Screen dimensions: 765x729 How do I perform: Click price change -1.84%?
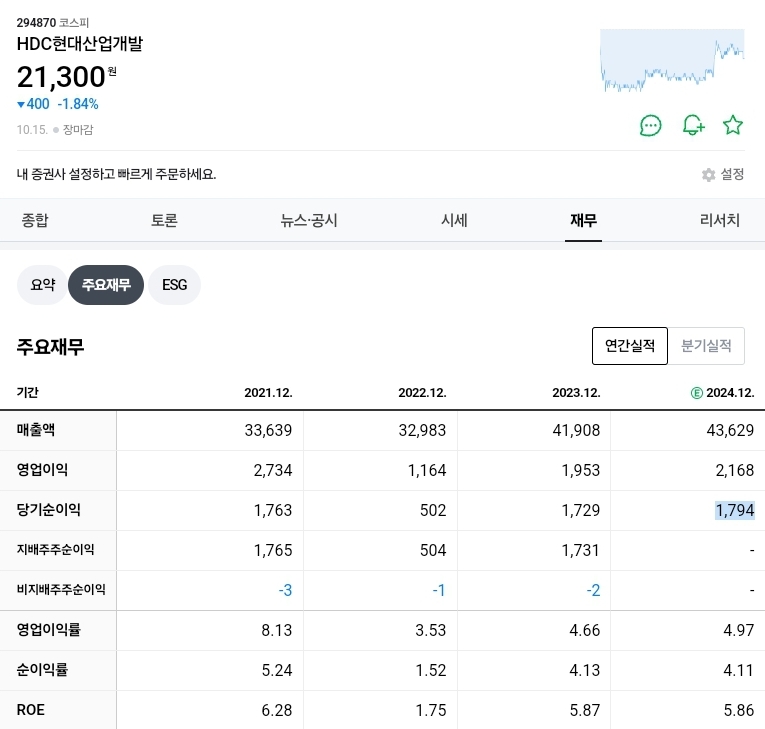[78, 104]
